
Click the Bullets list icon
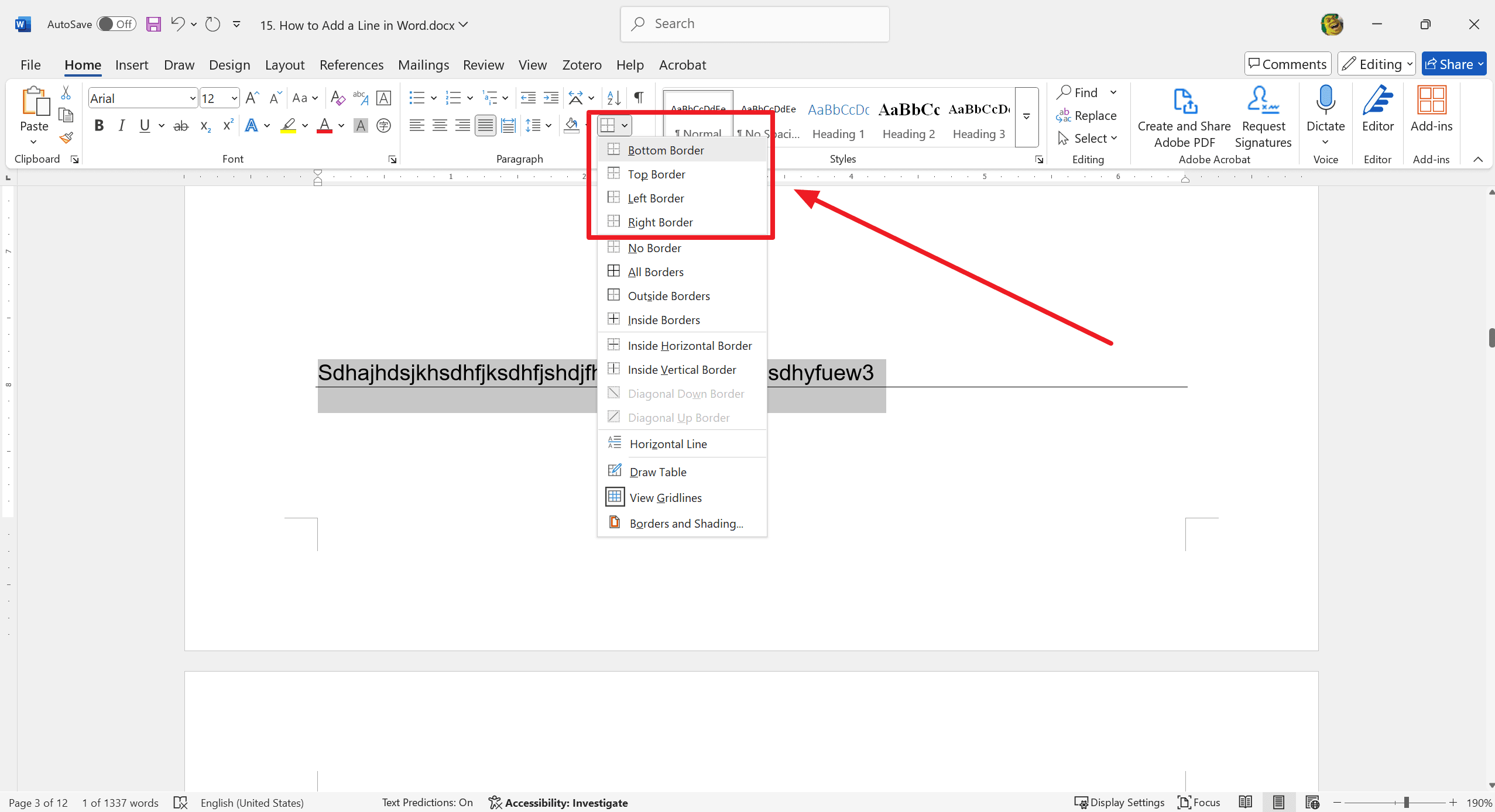click(x=418, y=97)
